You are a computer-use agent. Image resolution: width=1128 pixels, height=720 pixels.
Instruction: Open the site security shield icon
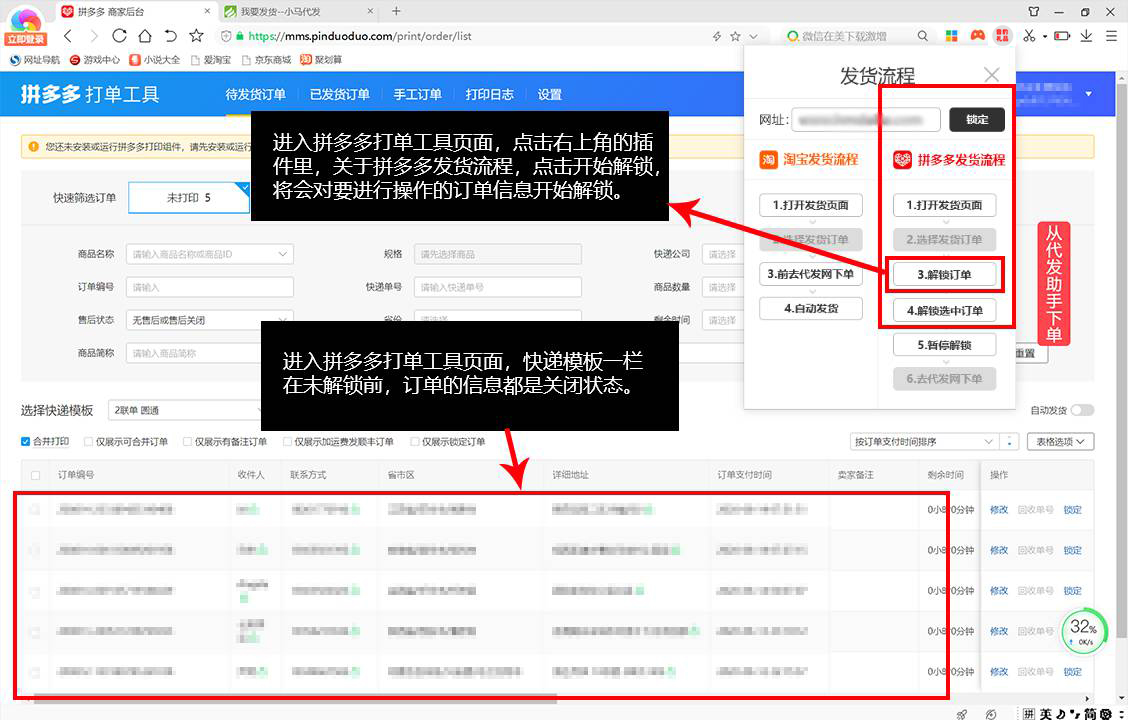tap(226, 36)
